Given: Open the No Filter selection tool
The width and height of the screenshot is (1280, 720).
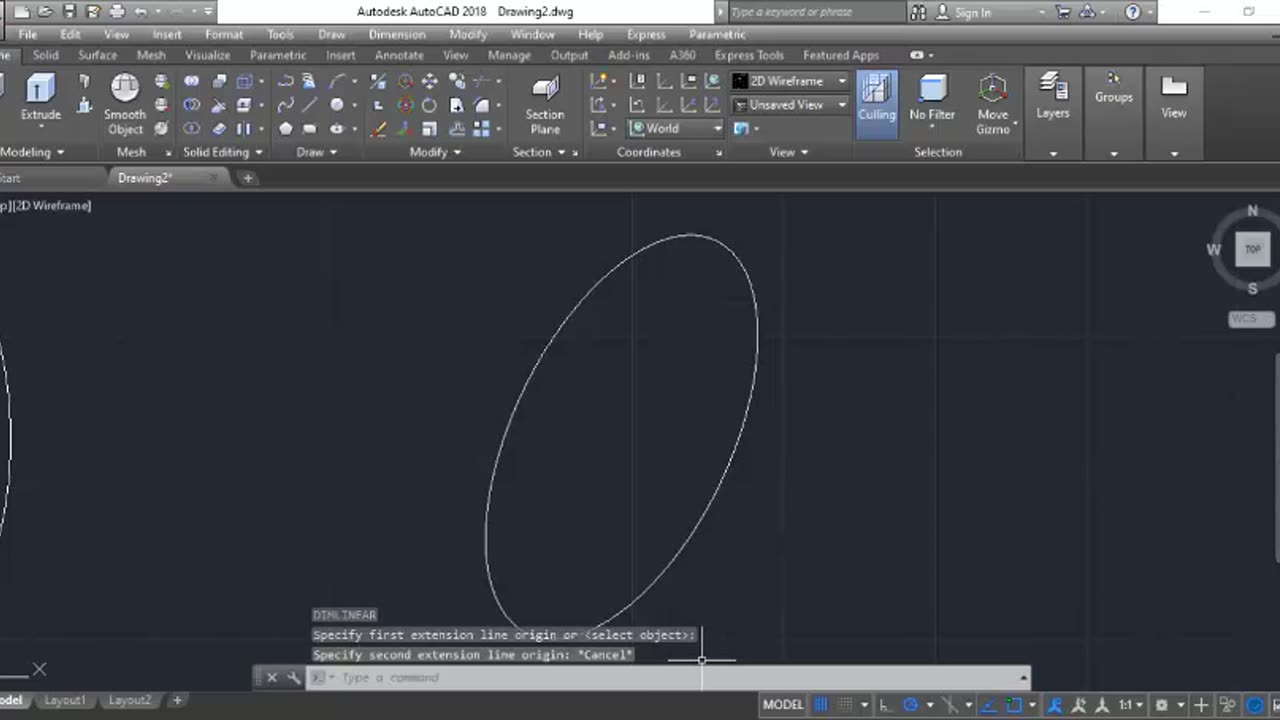Looking at the screenshot, I should pyautogui.click(x=932, y=98).
